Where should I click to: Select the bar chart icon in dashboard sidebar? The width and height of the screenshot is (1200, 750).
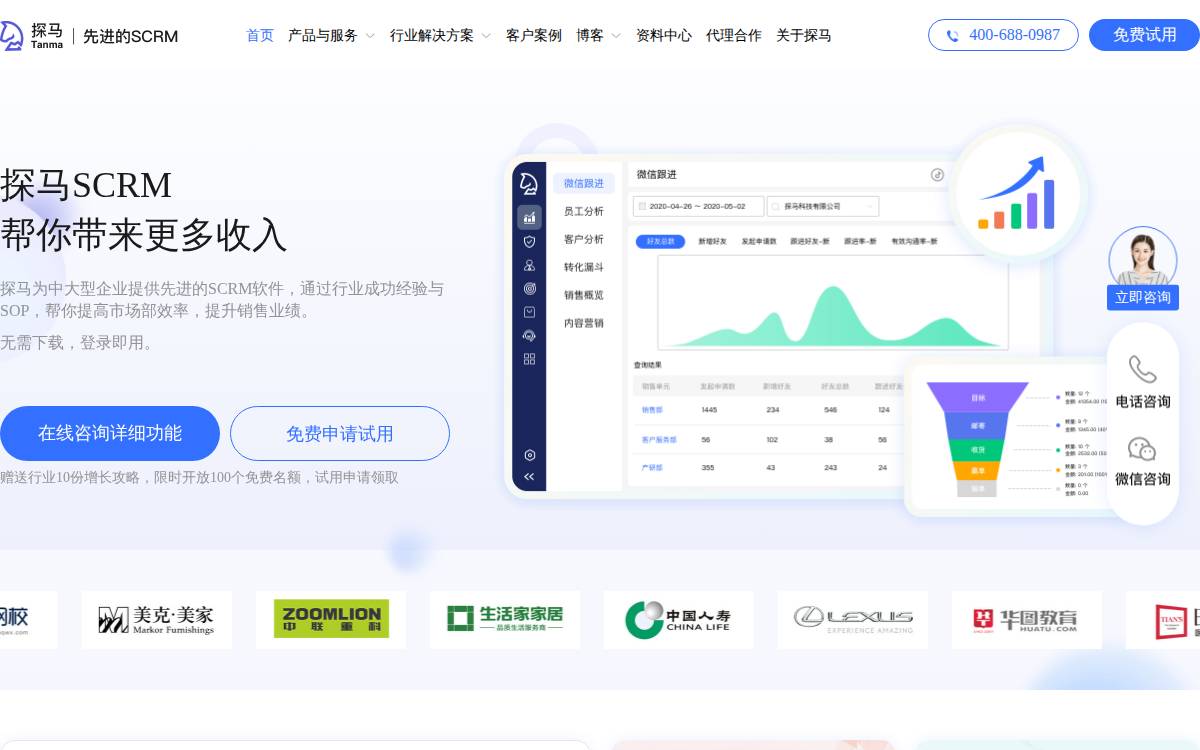(x=529, y=217)
